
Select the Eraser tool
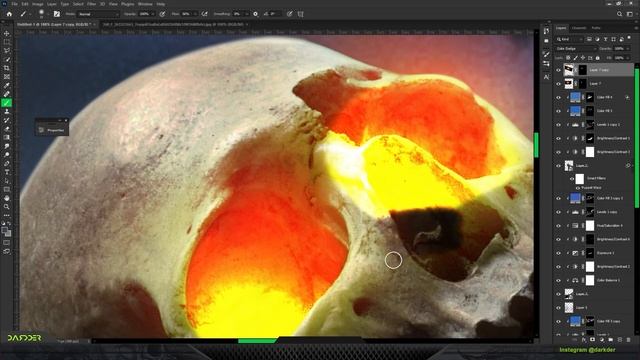click(7, 129)
